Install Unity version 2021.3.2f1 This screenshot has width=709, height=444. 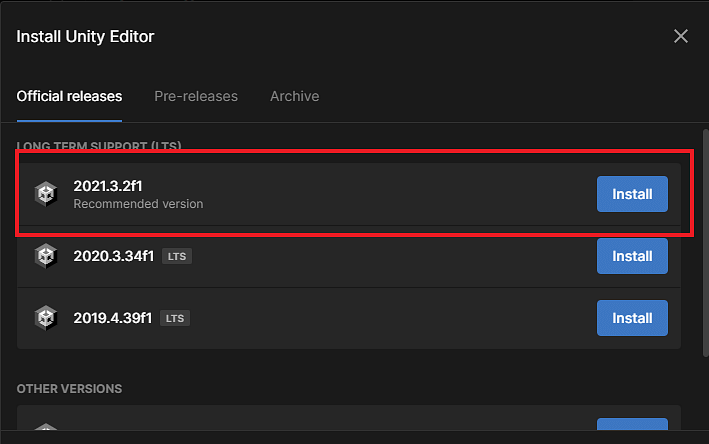click(x=632, y=194)
